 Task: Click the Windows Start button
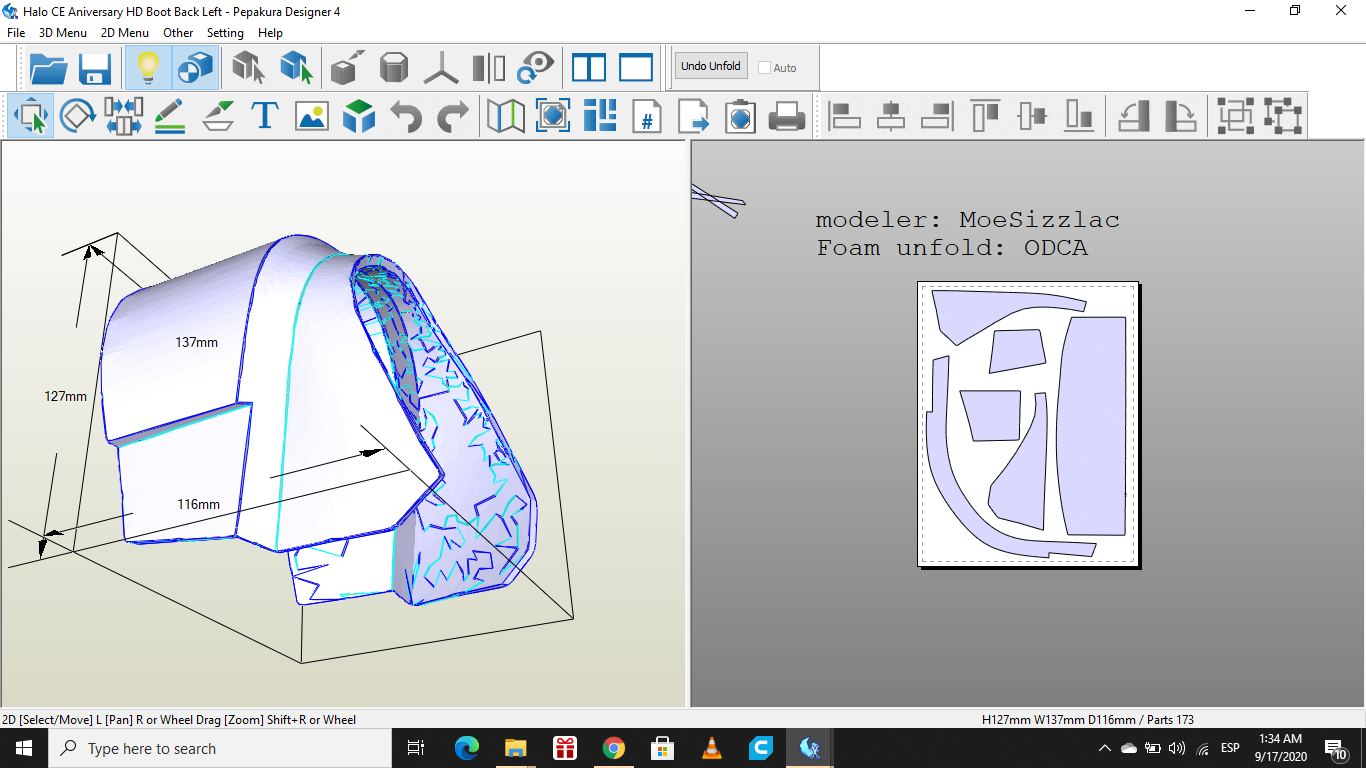coord(23,748)
